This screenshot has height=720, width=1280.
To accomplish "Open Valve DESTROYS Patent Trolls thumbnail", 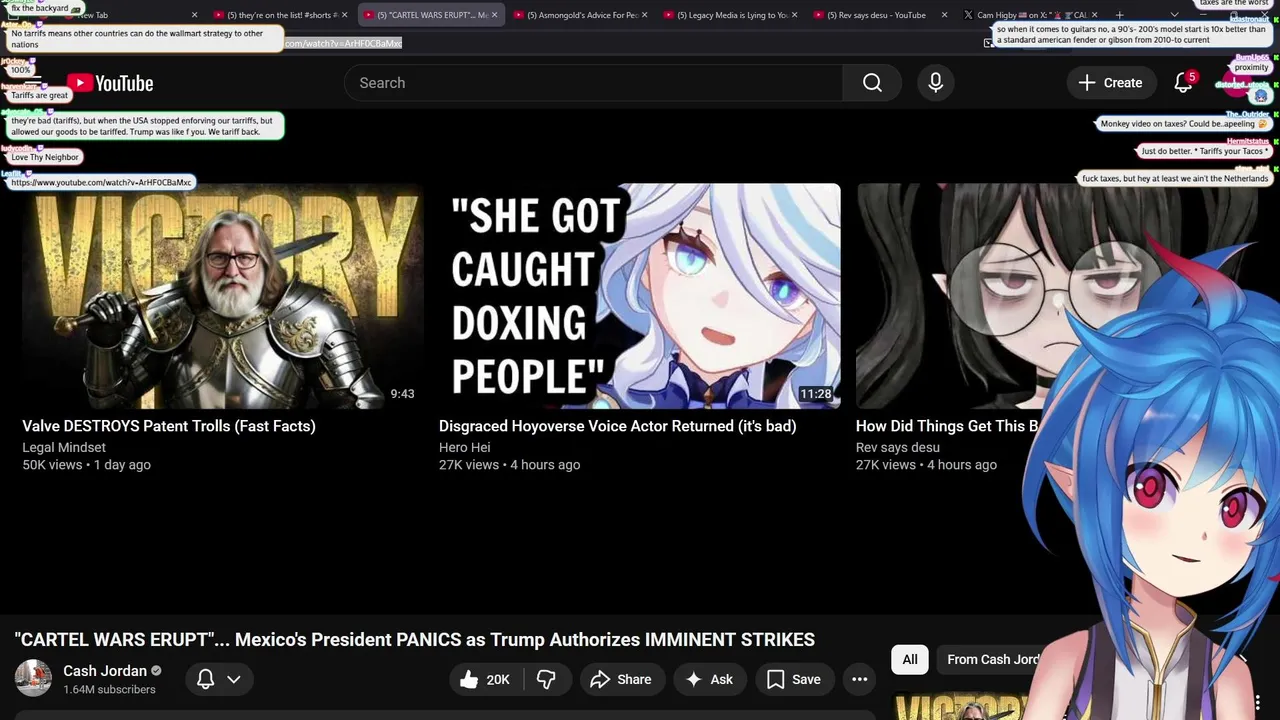I will 222,296.
